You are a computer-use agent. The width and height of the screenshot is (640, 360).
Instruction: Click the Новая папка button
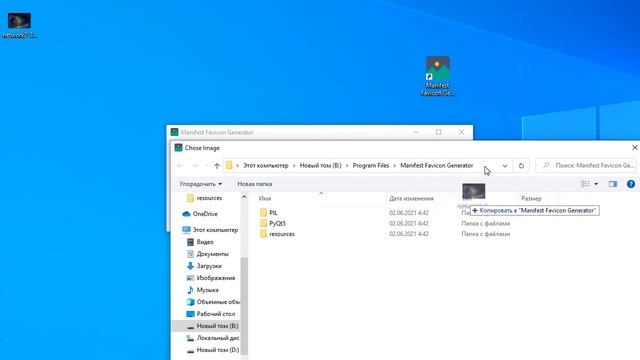click(x=255, y=184)
